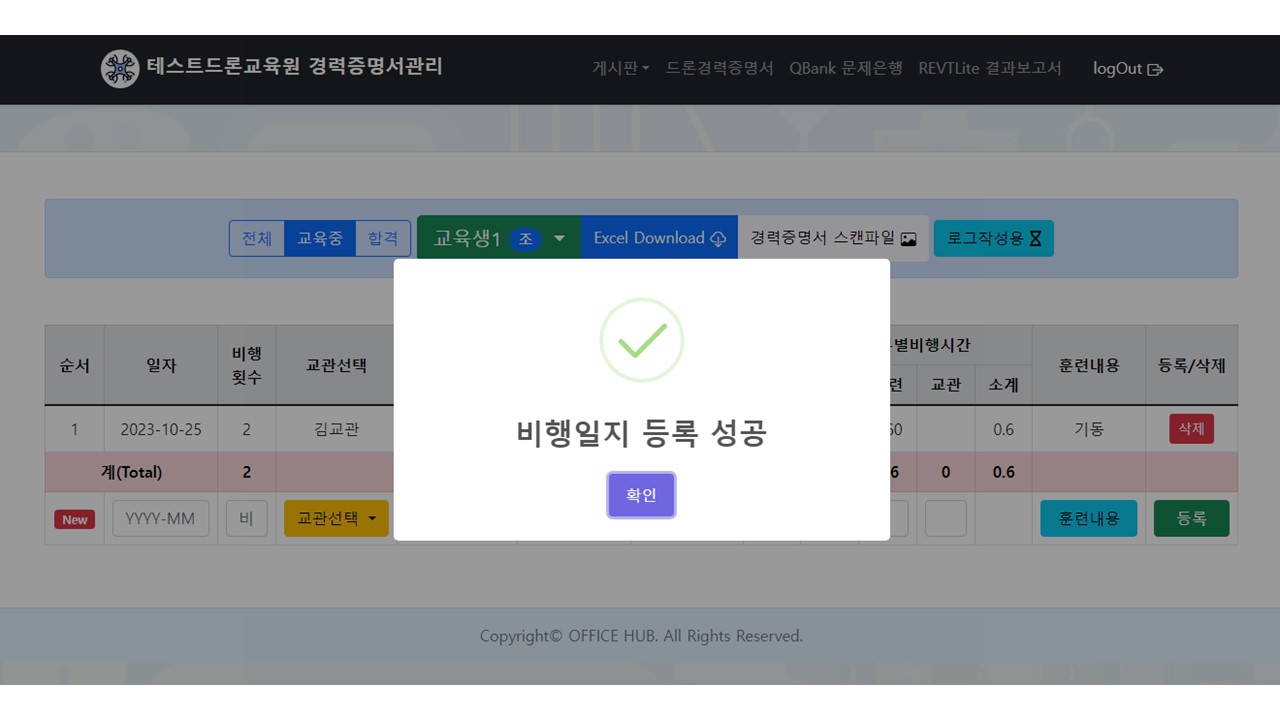Click the YYYY-MM date input field
The image size is (1280, 720).
(161, 519)
